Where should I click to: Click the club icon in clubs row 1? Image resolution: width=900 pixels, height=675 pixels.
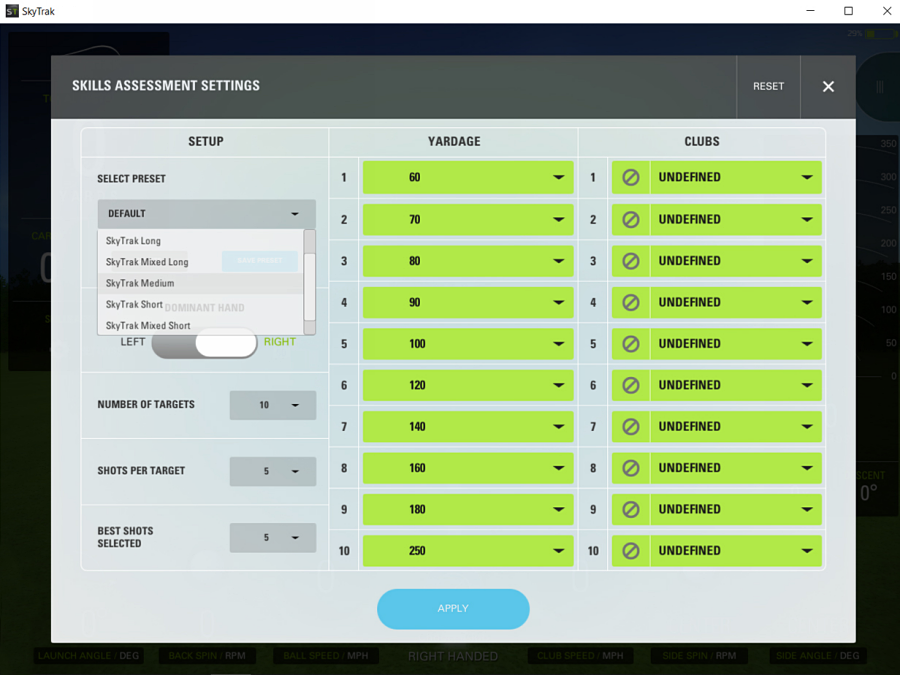pos(630,177)
